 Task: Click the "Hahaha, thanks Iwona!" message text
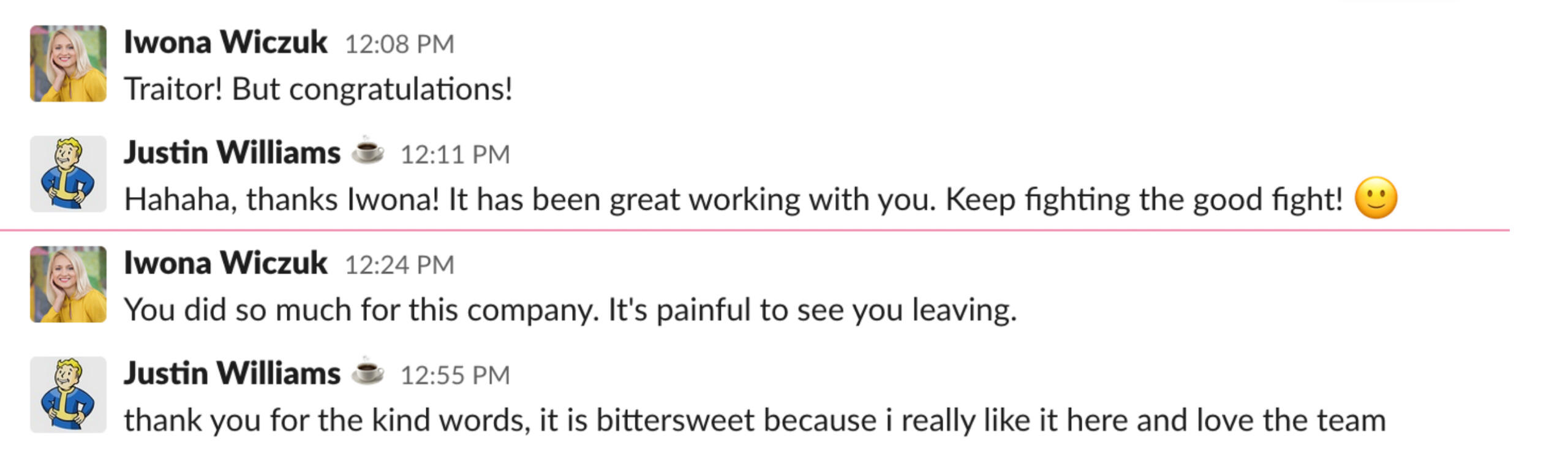click(733, 200)
